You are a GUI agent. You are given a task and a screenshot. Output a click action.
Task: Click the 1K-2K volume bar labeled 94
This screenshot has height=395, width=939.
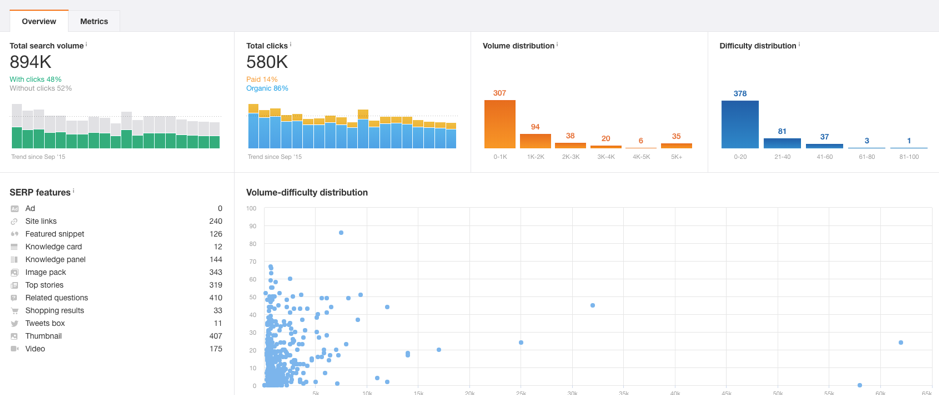coord(535,141)
